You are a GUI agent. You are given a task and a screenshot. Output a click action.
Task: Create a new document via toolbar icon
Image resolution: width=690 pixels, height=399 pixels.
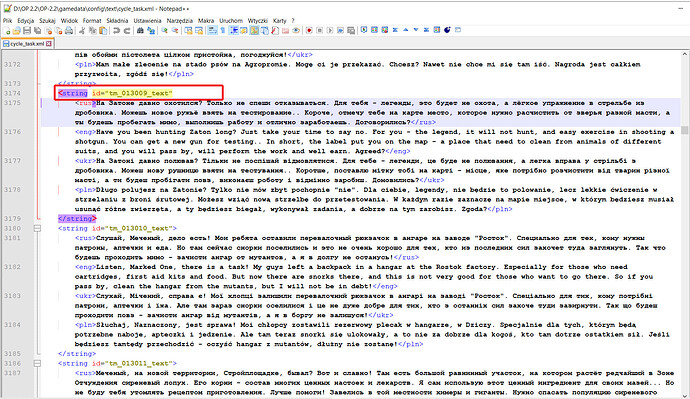pyautogui.click(x=7, y=30)
